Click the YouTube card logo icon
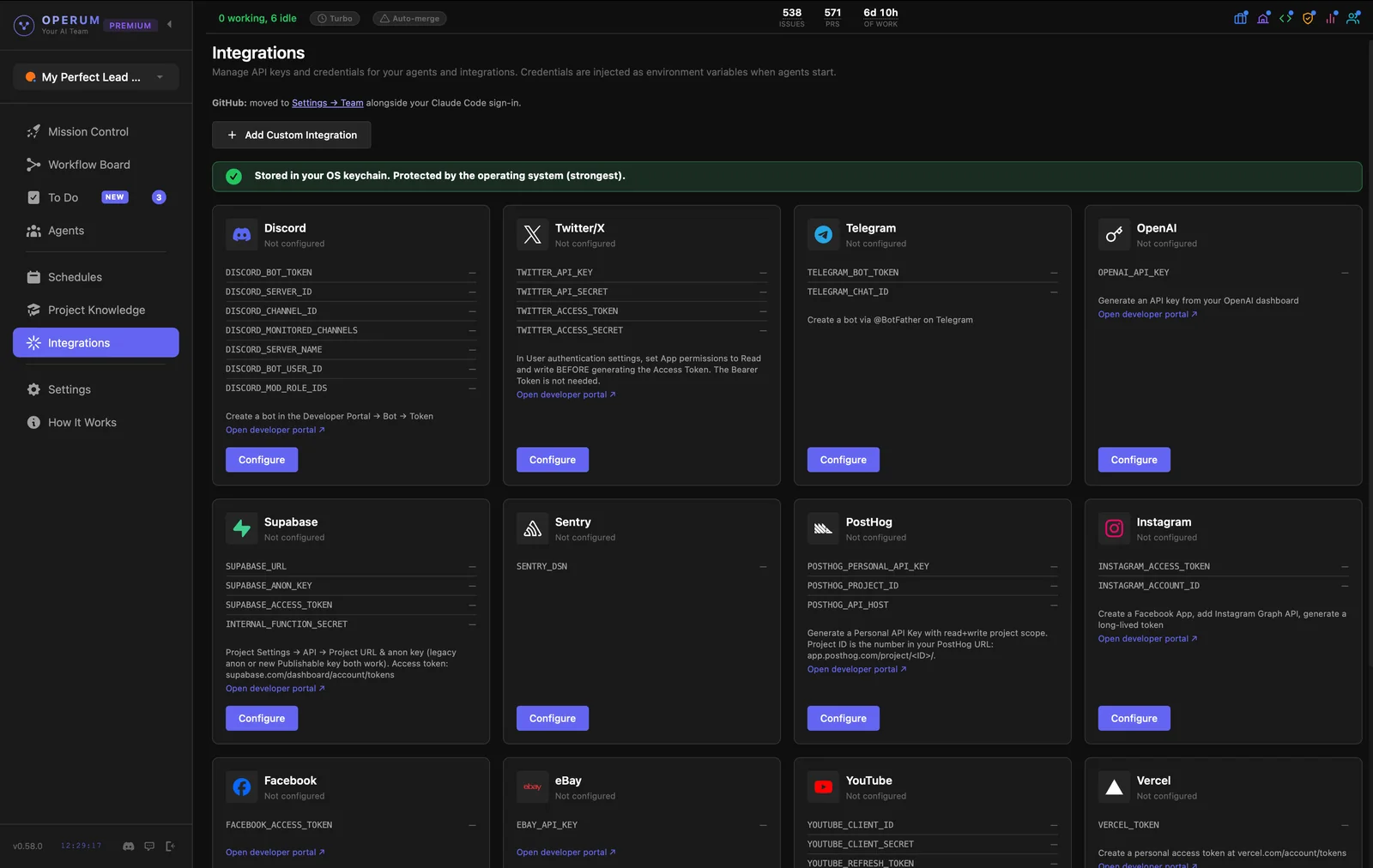The image size is (1373, 868). 824,787
